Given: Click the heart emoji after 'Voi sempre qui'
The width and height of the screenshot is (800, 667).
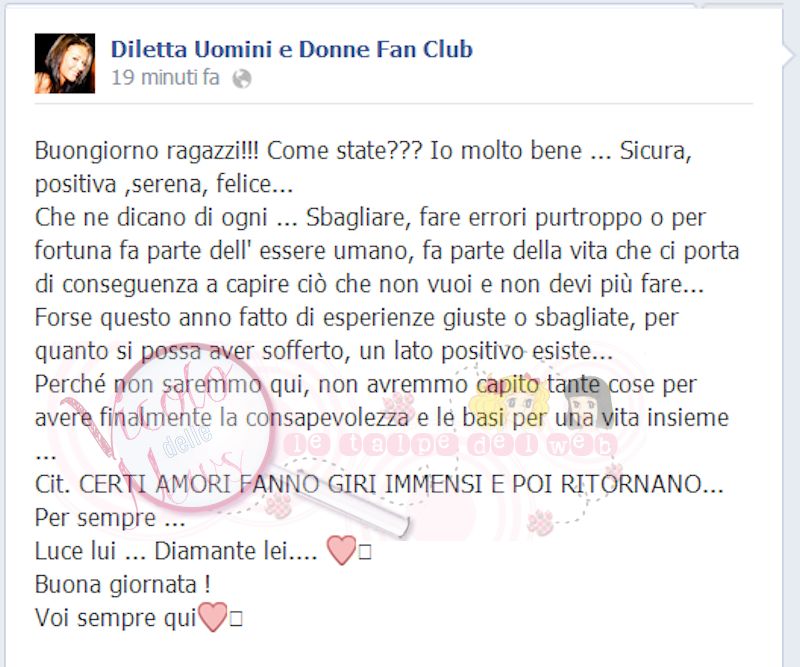Looking at the screenshot, I should tap(212, 617).
